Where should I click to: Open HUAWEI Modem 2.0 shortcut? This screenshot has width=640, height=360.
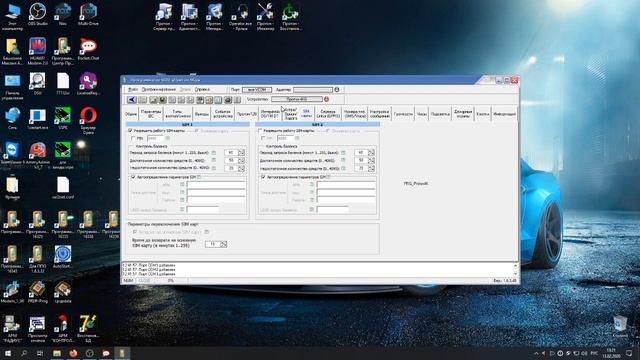(38, 51)
